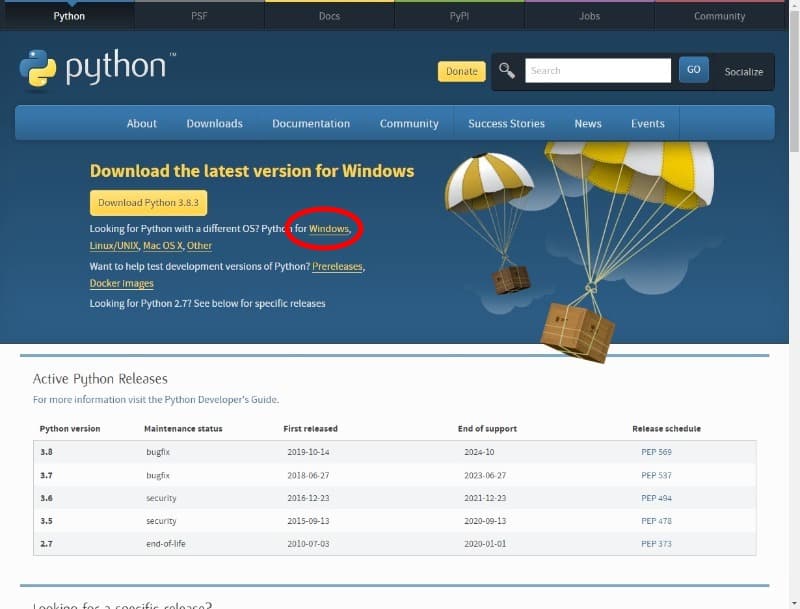Click the '2023-06-27' end of support date
This screenshot has height=609, width=800.
coord(485,475)
